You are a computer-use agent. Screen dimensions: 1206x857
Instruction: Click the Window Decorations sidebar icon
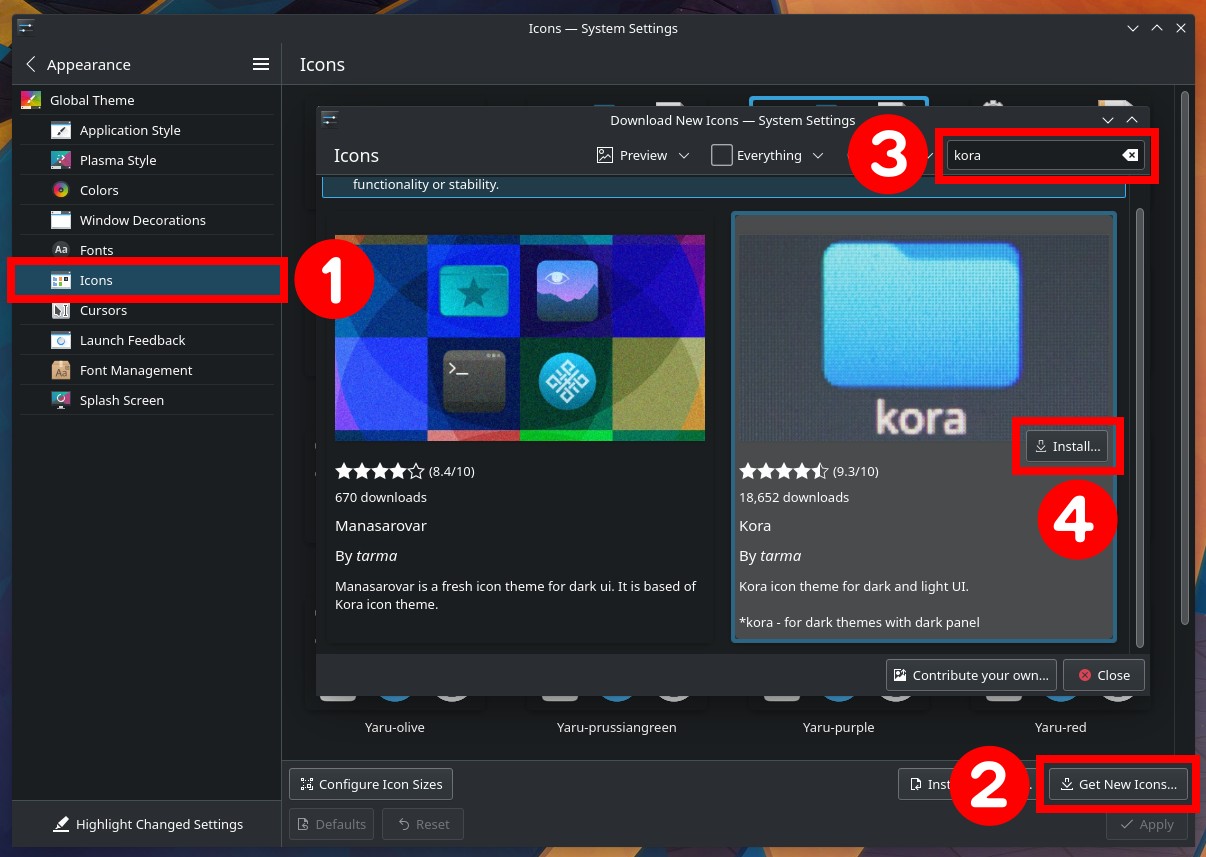(x=61, y=220)
